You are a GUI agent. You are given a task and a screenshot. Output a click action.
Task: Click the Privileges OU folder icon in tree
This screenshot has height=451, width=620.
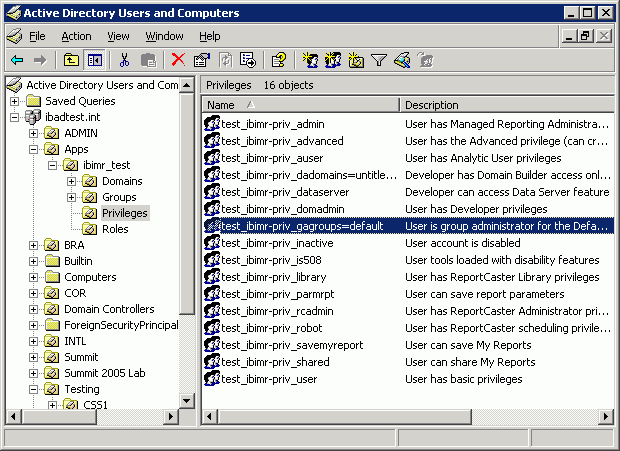click(90, 213)
